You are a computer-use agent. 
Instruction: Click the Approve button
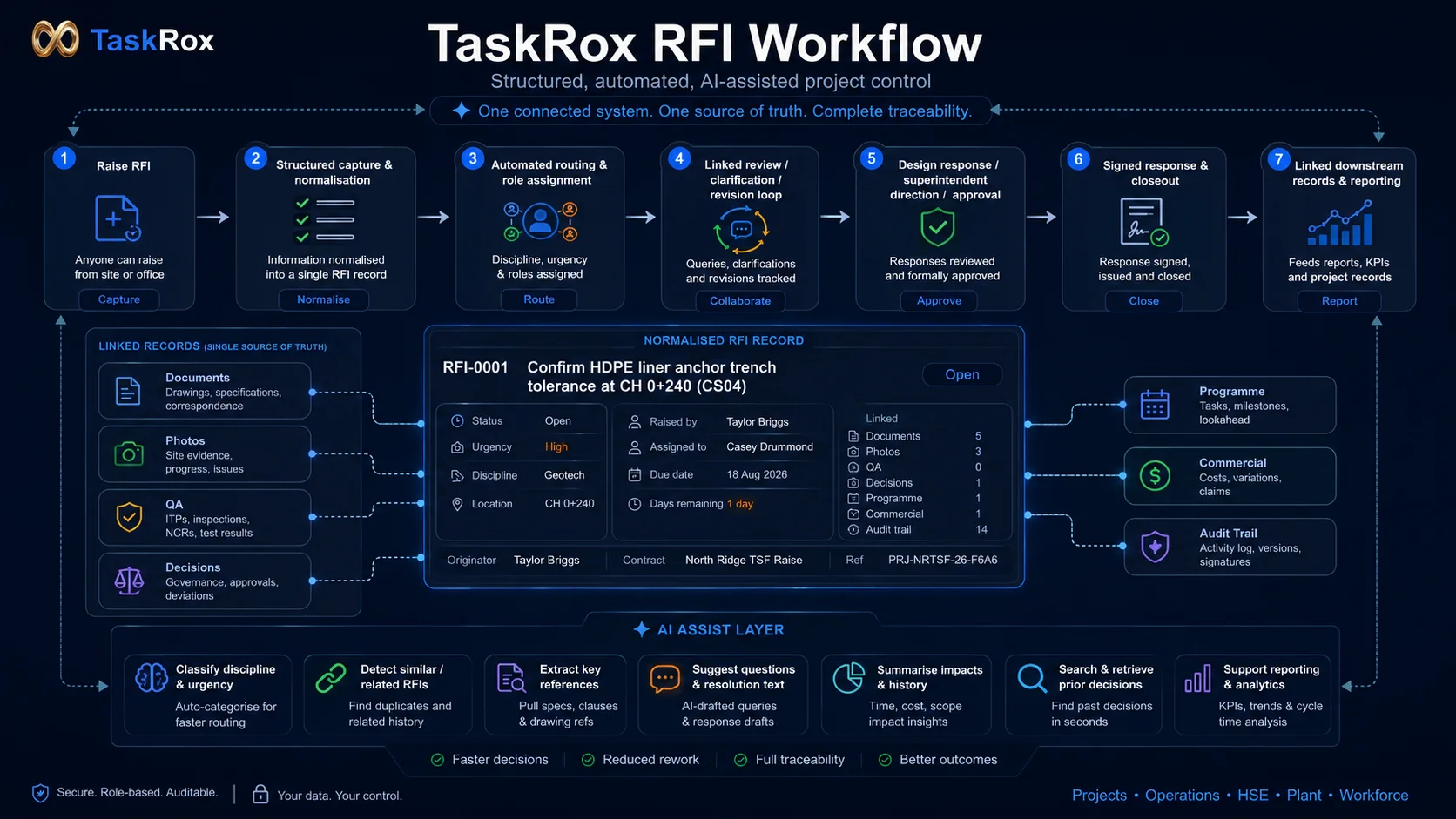940,301
